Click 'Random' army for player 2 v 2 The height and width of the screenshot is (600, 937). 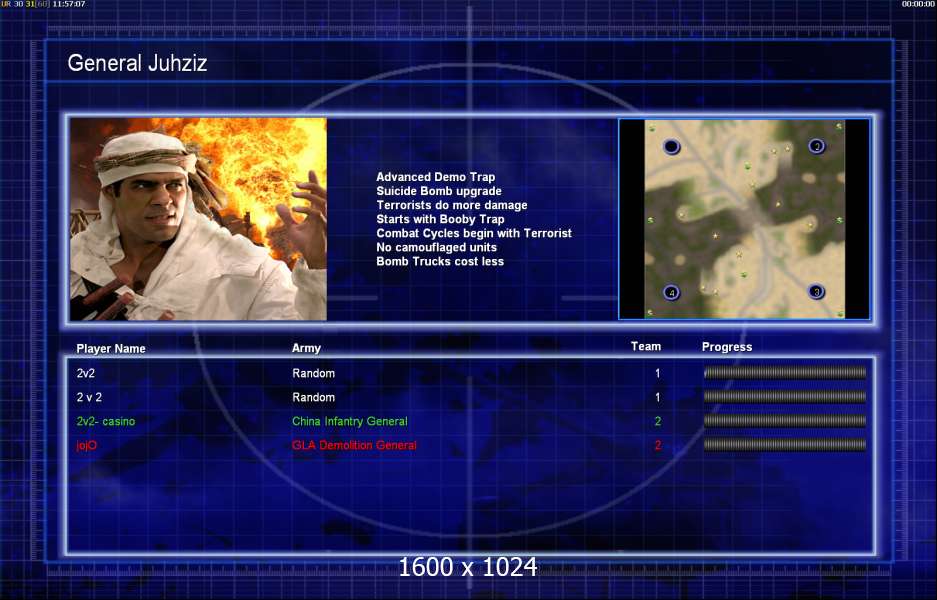(313, 397)
